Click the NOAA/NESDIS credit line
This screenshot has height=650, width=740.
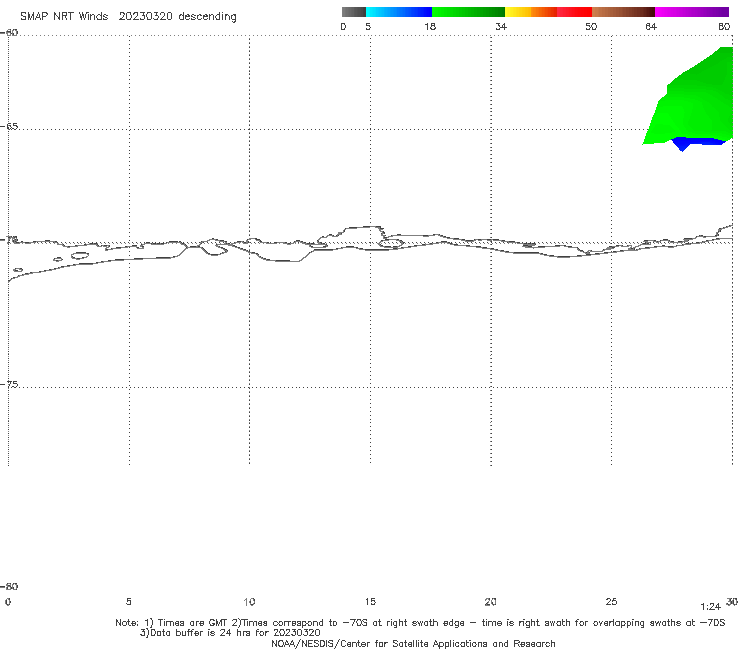click(413, 644)
